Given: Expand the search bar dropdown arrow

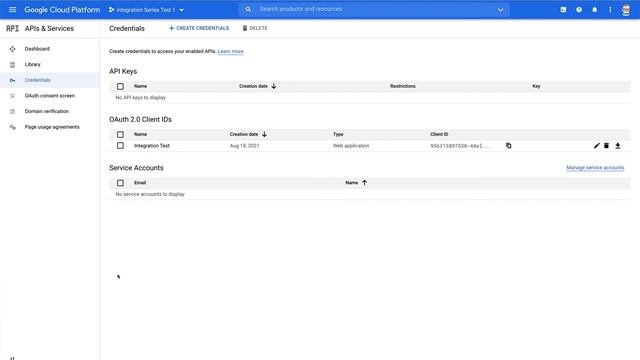Looking at the screenshot, I should coord(500,10).
